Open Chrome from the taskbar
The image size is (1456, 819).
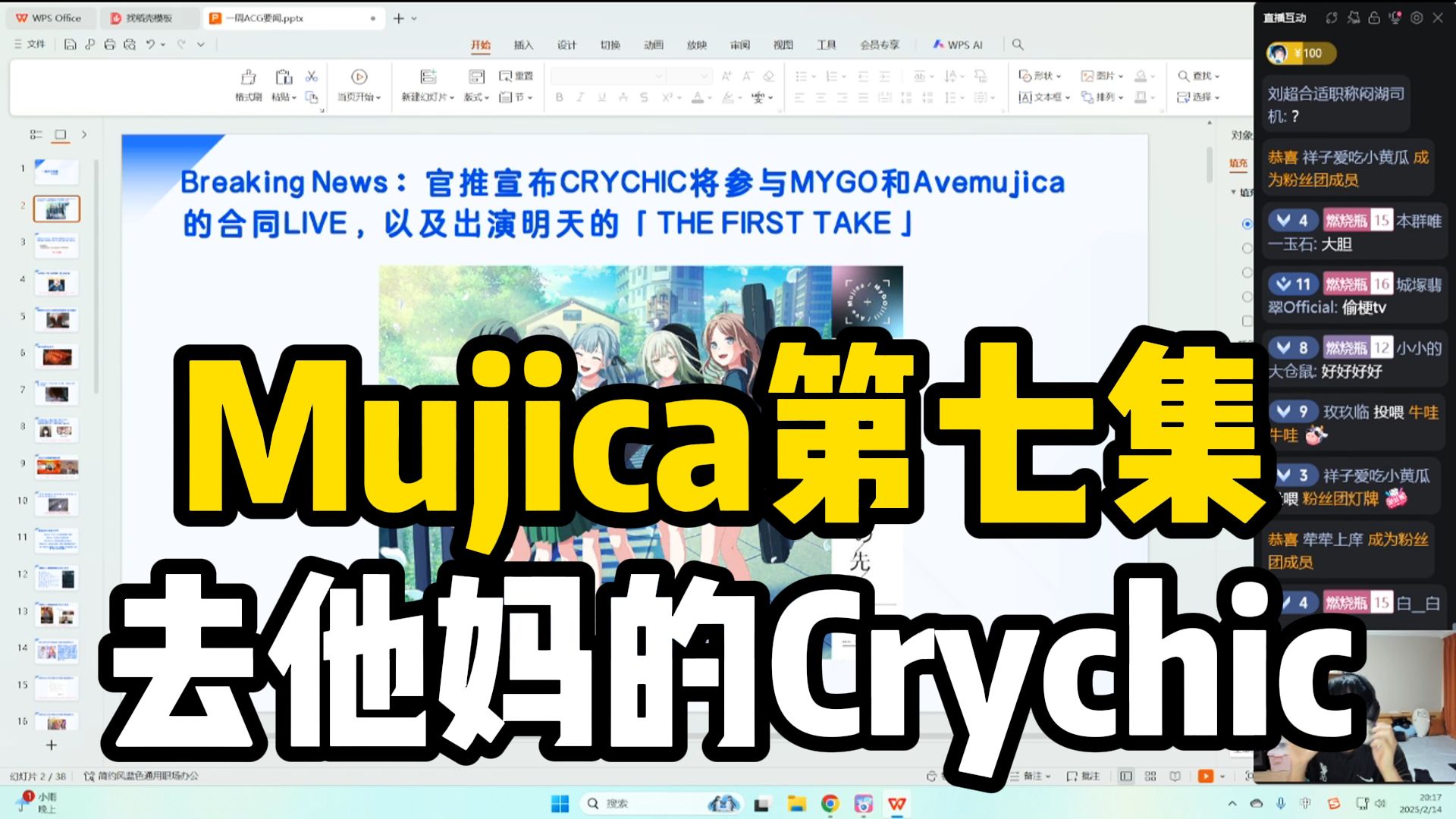830,803
